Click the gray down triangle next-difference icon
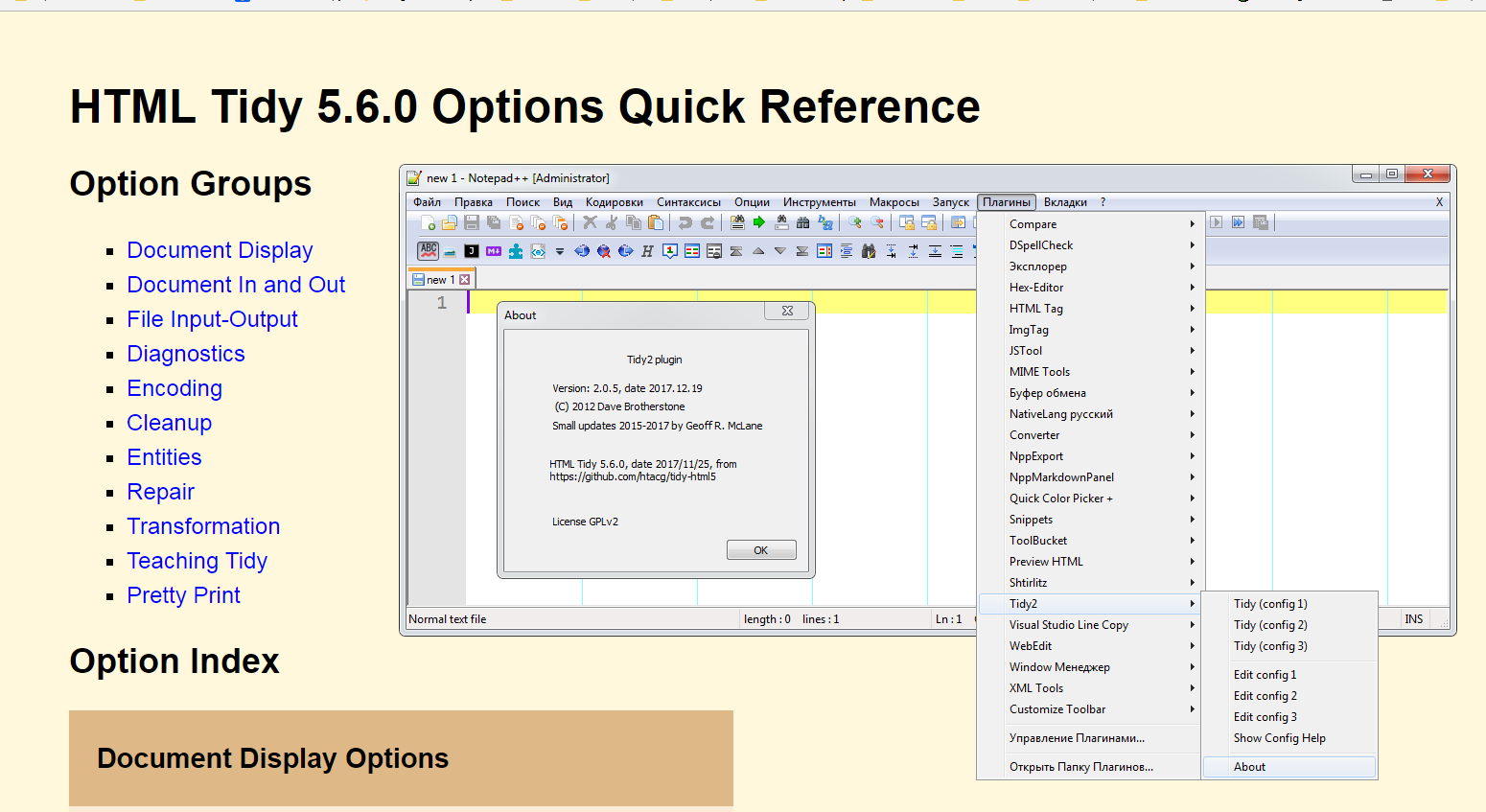Screen dimensions: 1486x812 tap(779, 251)
